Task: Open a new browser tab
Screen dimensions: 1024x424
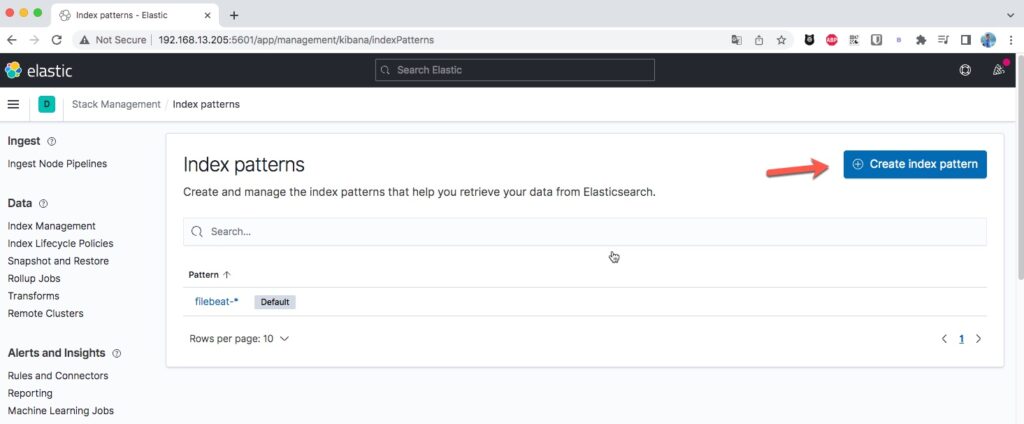Action: click(234, 15)
